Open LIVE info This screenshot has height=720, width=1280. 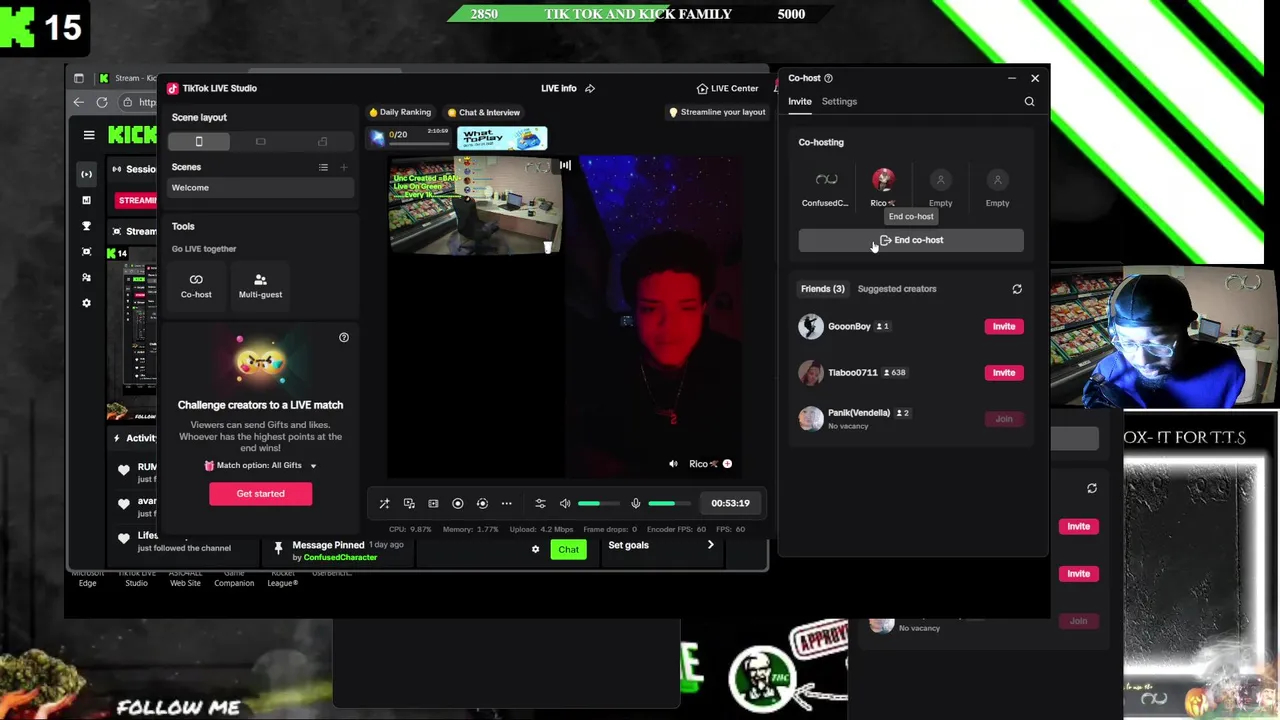click(x=559, y=88)
